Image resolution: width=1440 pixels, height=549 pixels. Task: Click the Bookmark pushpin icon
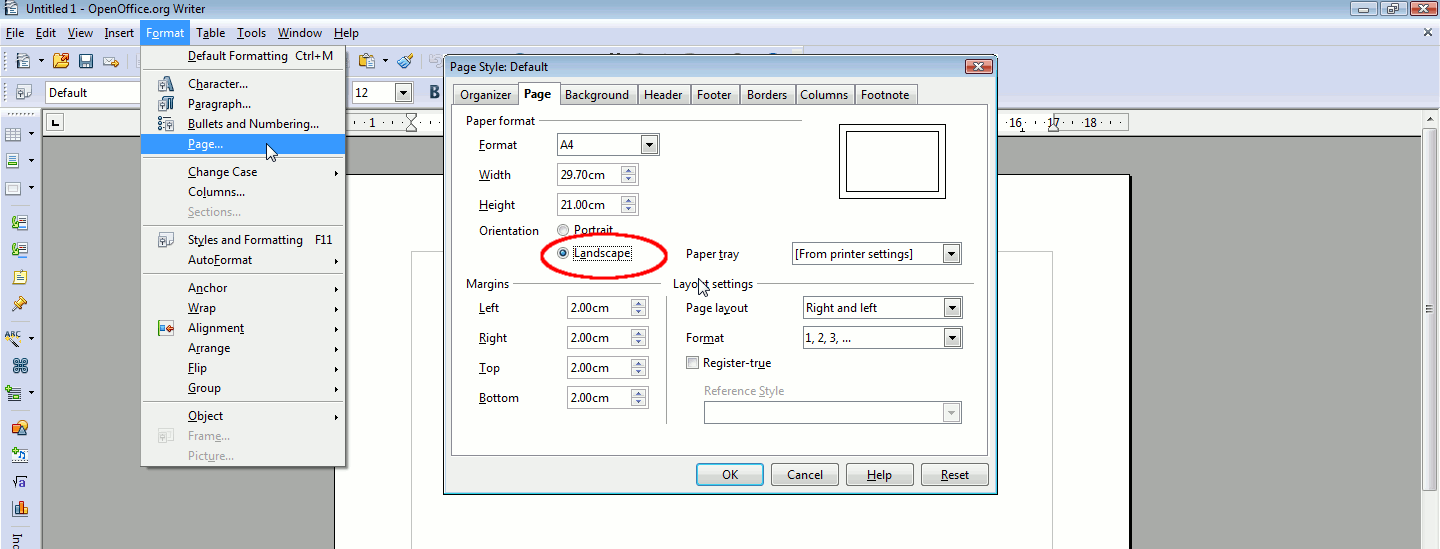19,304
